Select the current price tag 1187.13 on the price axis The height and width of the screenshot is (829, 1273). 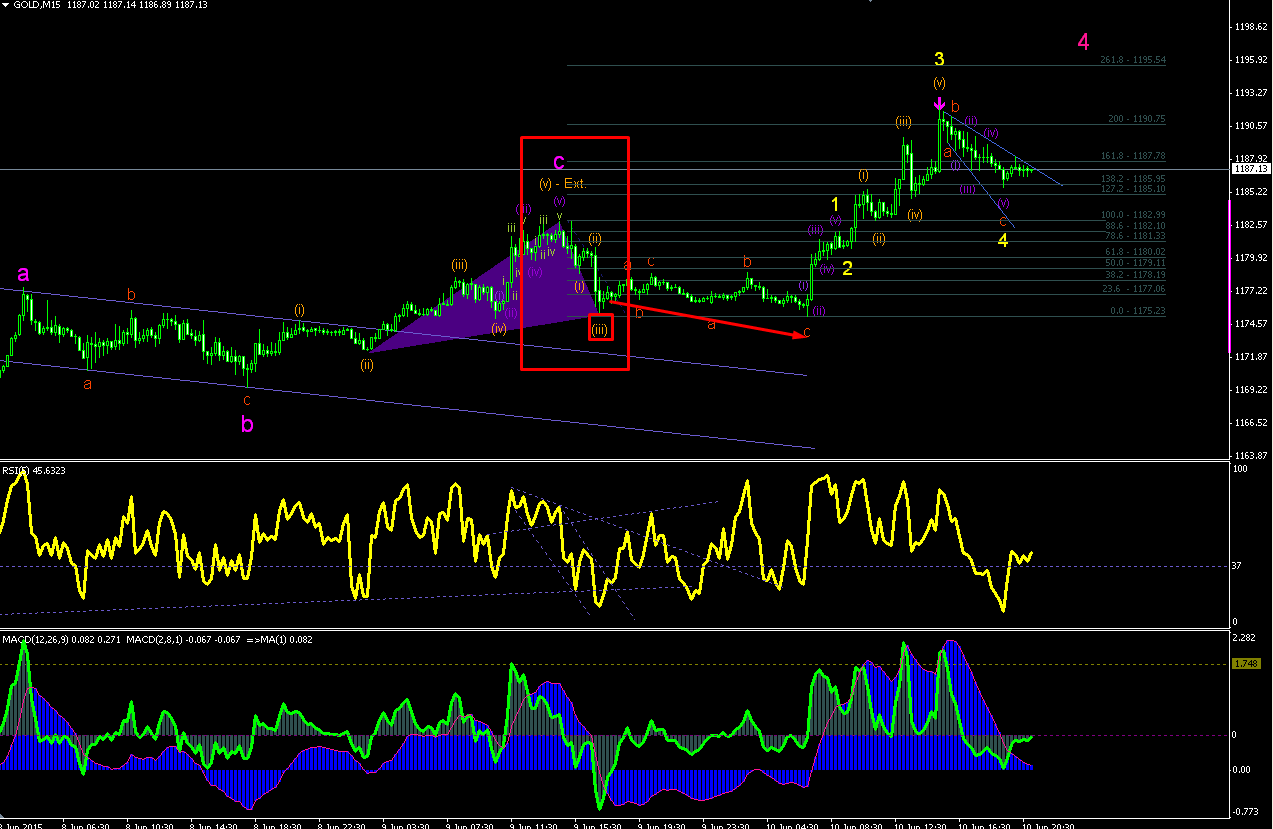point(1249,169)
